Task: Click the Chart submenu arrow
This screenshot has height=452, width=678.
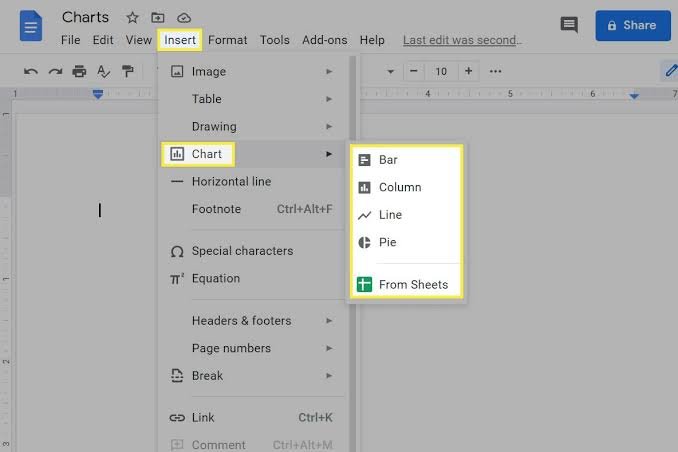Action: click(329, 154)
